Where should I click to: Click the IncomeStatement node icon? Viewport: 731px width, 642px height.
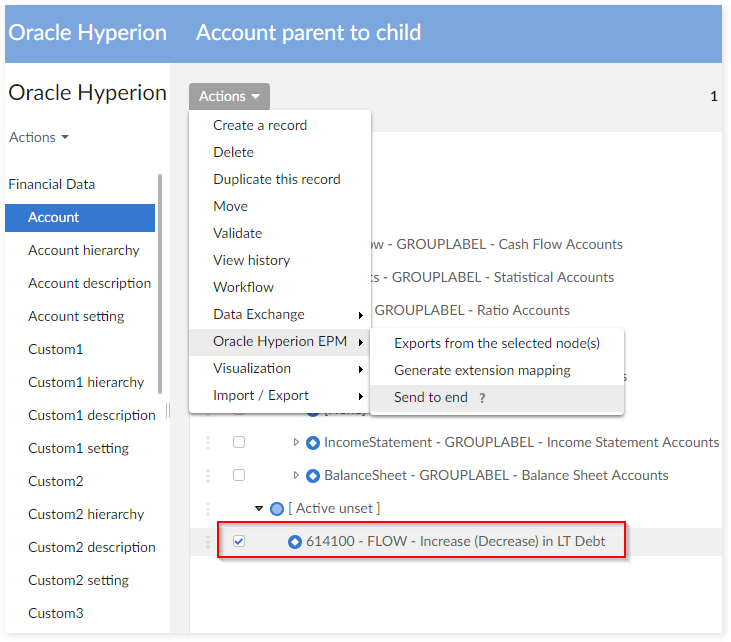tap(312, 442)
